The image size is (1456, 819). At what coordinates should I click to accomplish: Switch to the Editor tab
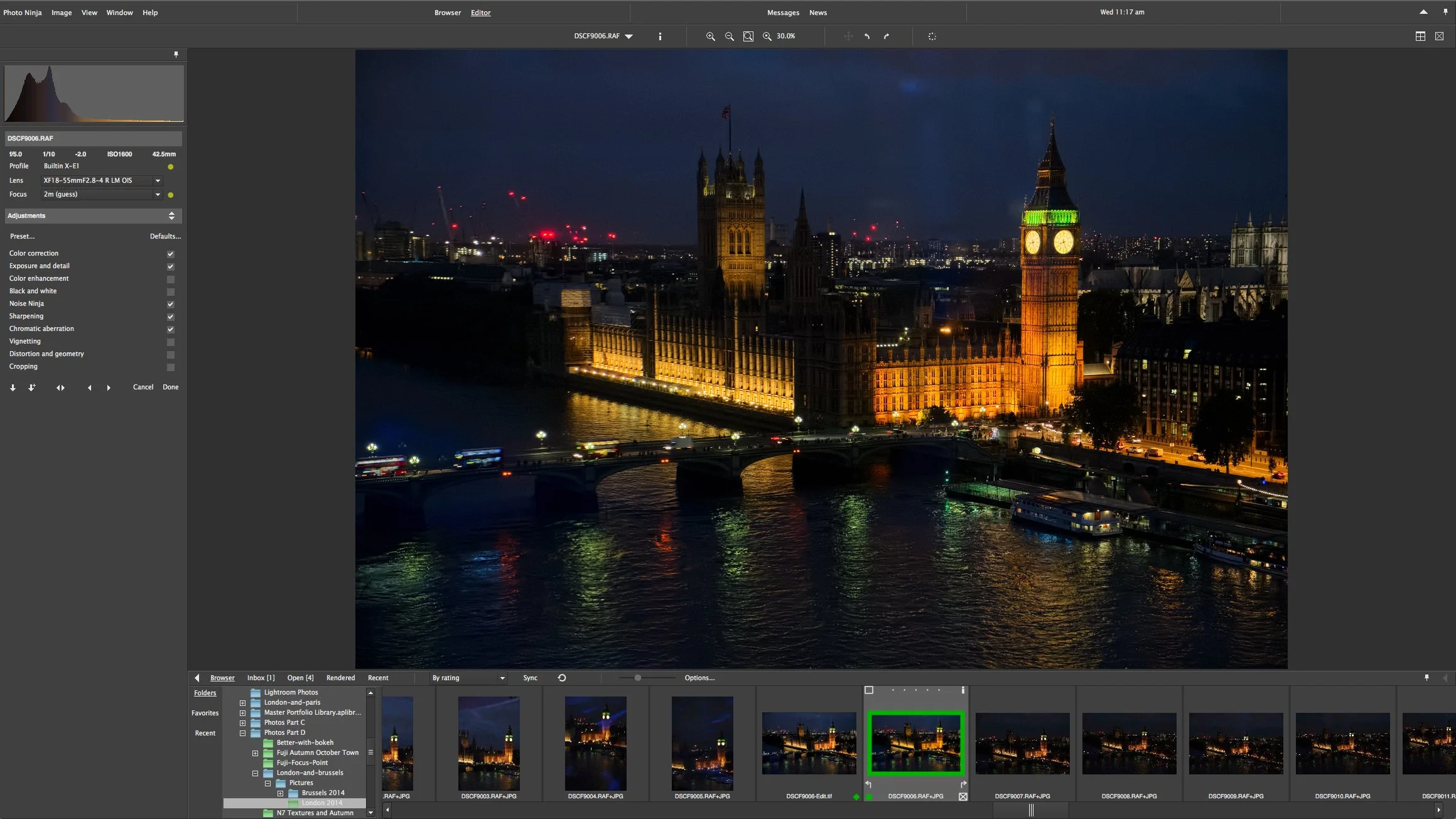pos(480,12)
